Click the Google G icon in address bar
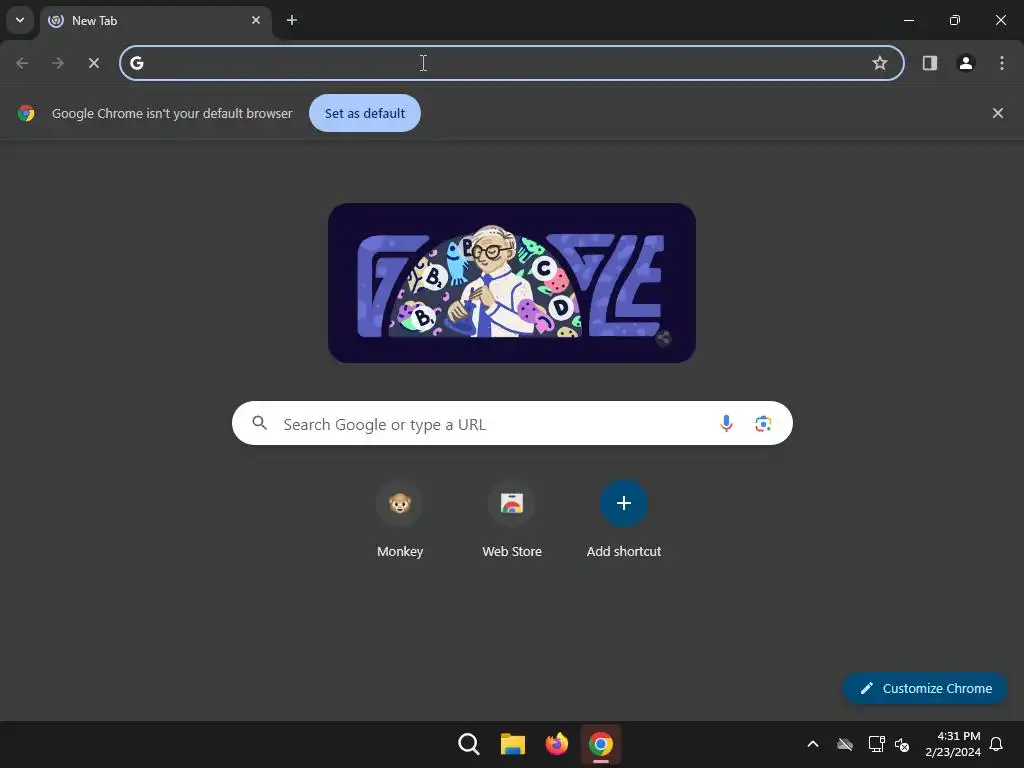 click(136, 63)
